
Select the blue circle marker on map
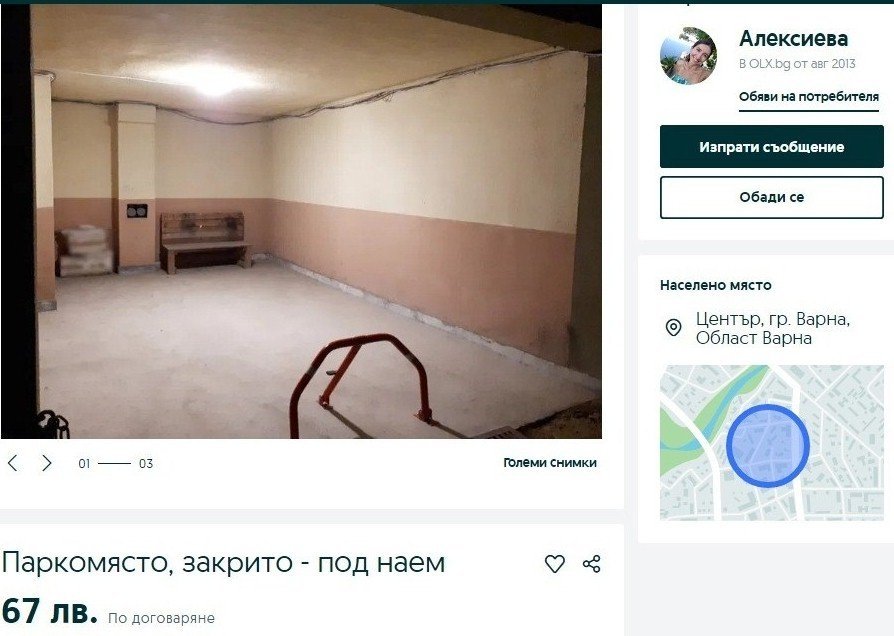point(768,445)
